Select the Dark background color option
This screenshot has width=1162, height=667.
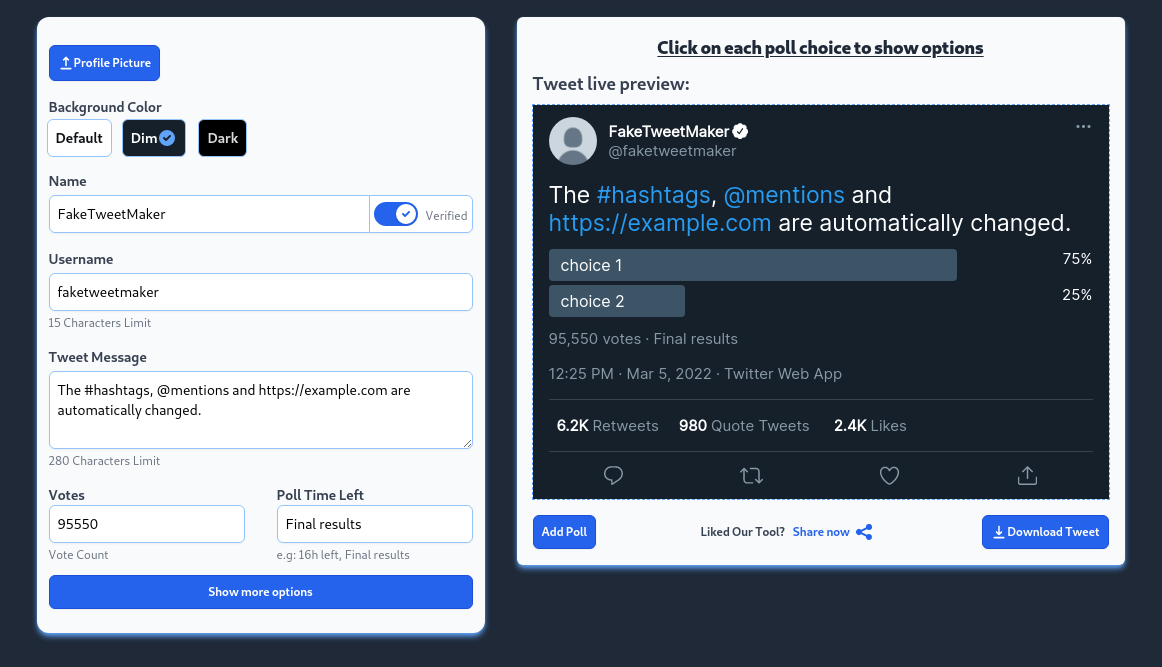(x=222, y=137)
